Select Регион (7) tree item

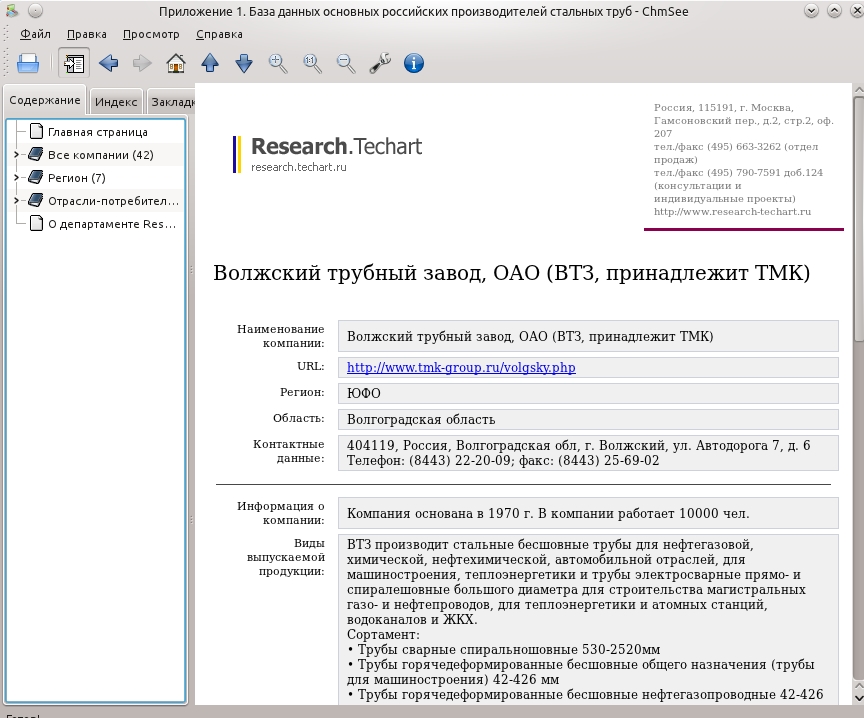coord(77,178)
